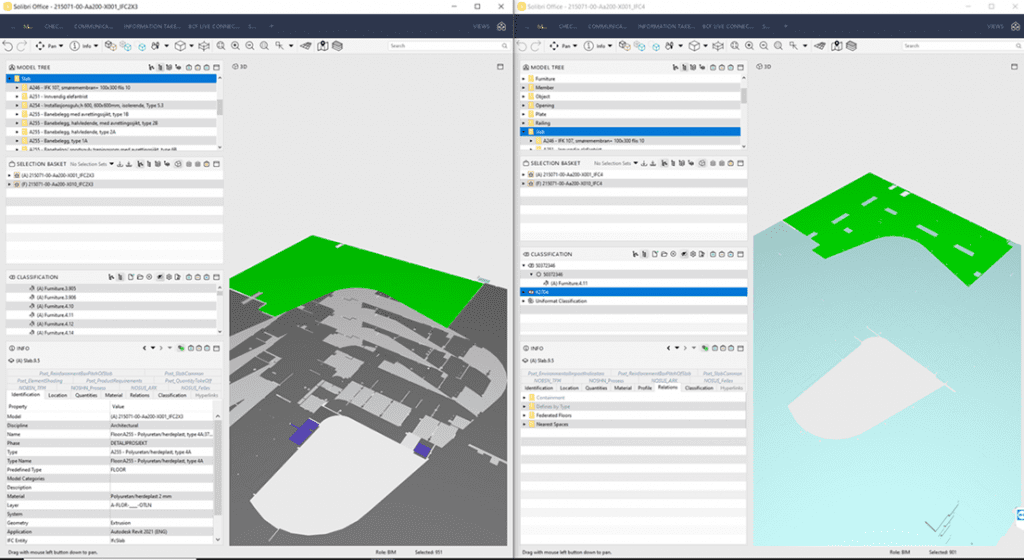Select Federated Floors in the right Relations list
1024x560 pixels.
click(x=553, y=415)
